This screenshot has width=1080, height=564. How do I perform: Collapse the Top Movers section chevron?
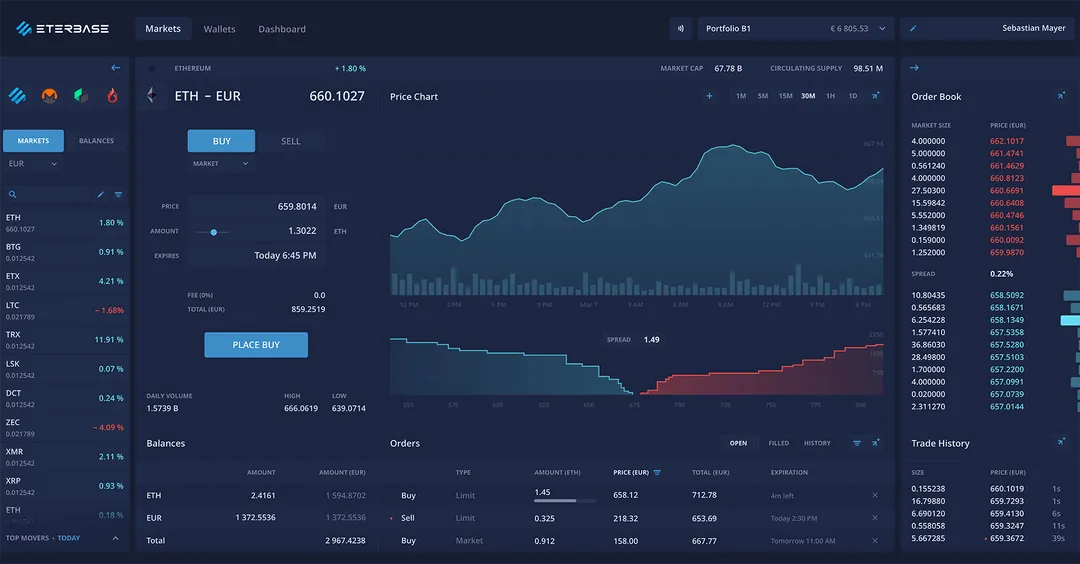116,538
